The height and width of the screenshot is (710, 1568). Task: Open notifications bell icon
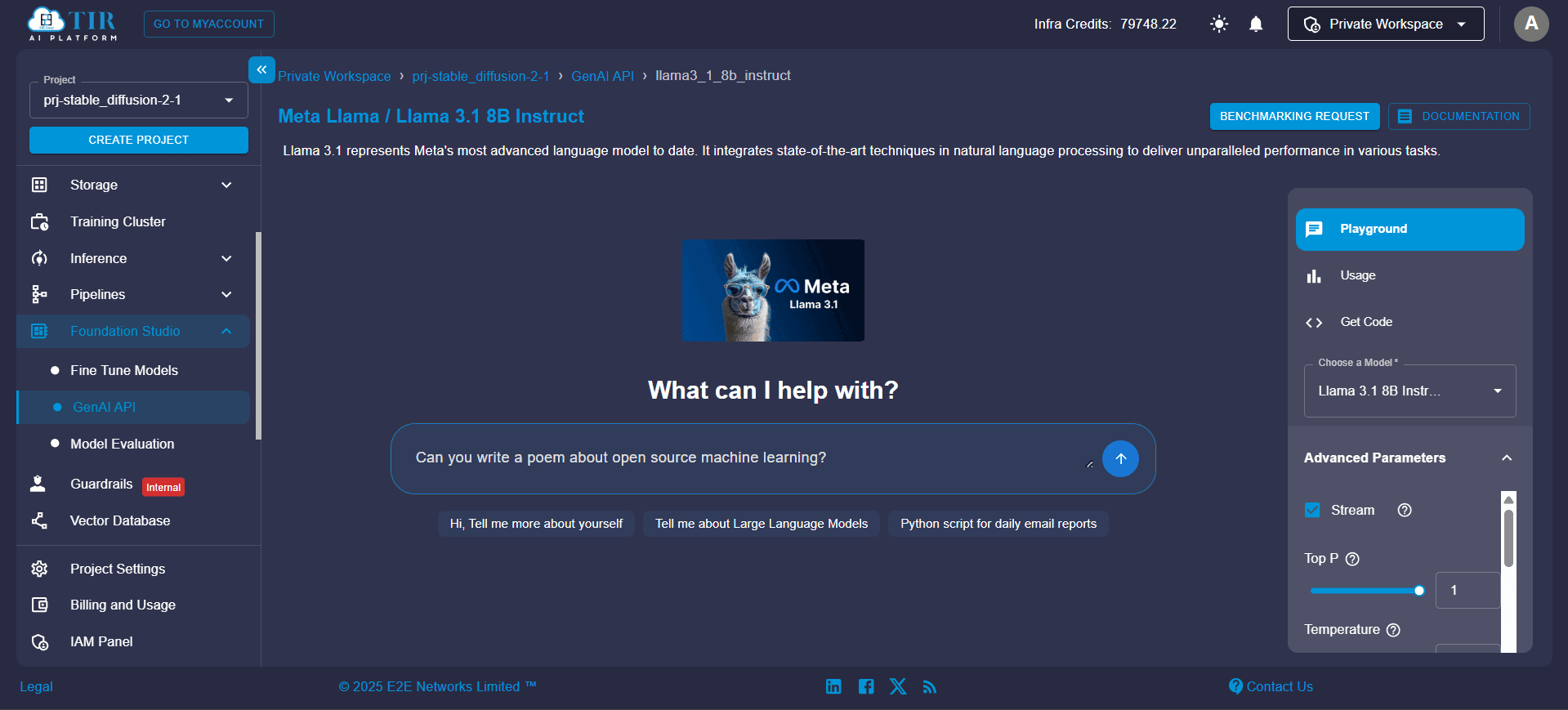[x=1256, y=24]
